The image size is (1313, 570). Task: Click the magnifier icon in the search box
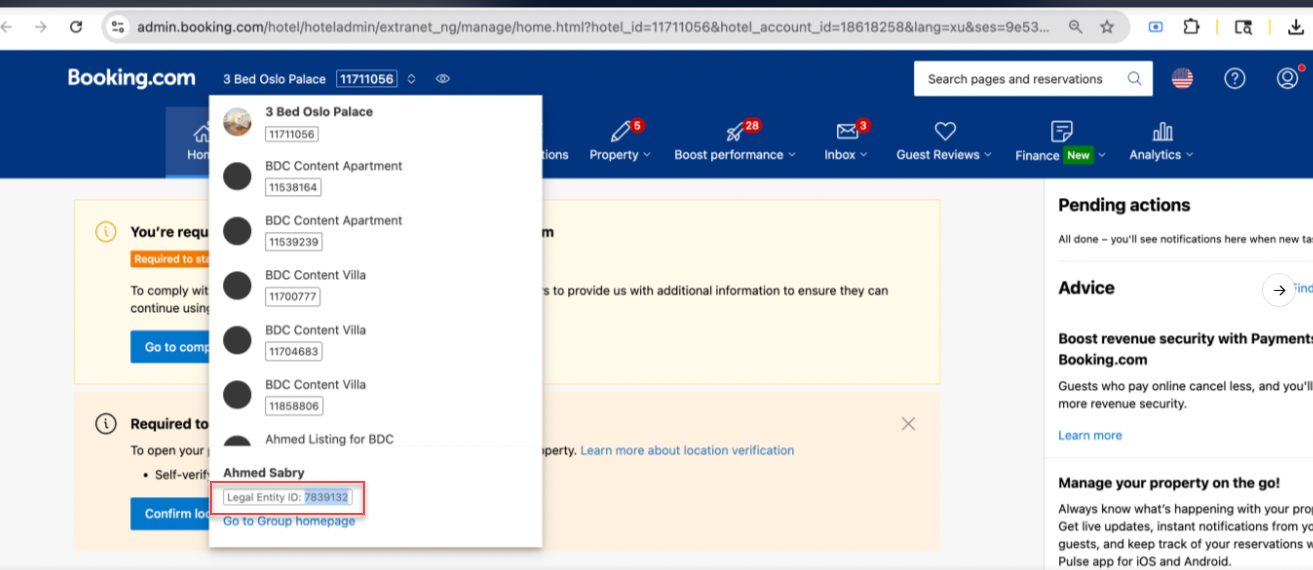[x=1135, y=79]
